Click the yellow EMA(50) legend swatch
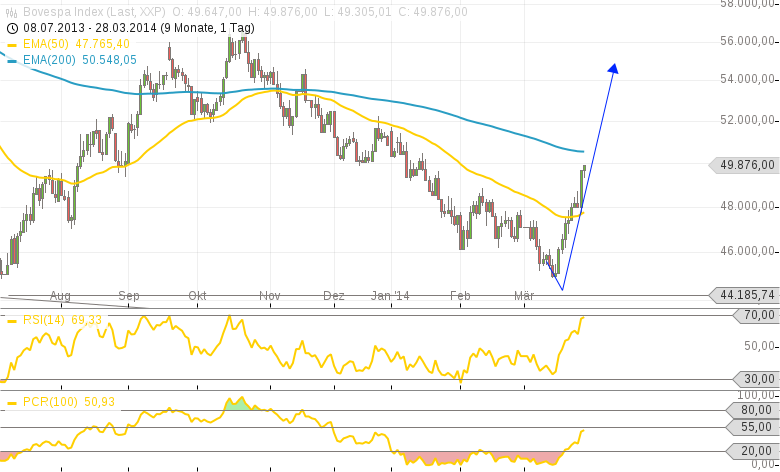 pos(12,45)
